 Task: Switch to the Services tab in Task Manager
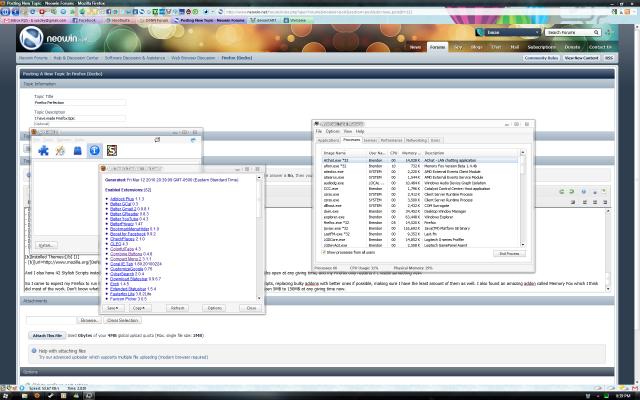(x=370, y=140)
